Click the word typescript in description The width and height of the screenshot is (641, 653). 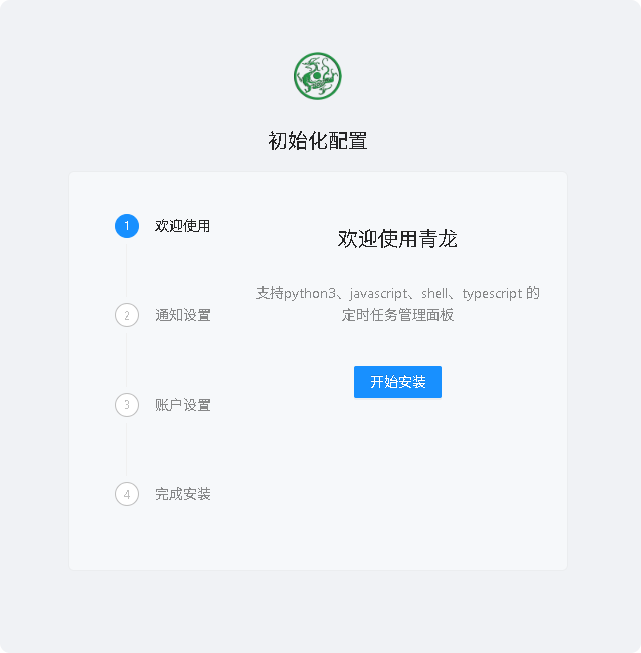click(492, 294)
